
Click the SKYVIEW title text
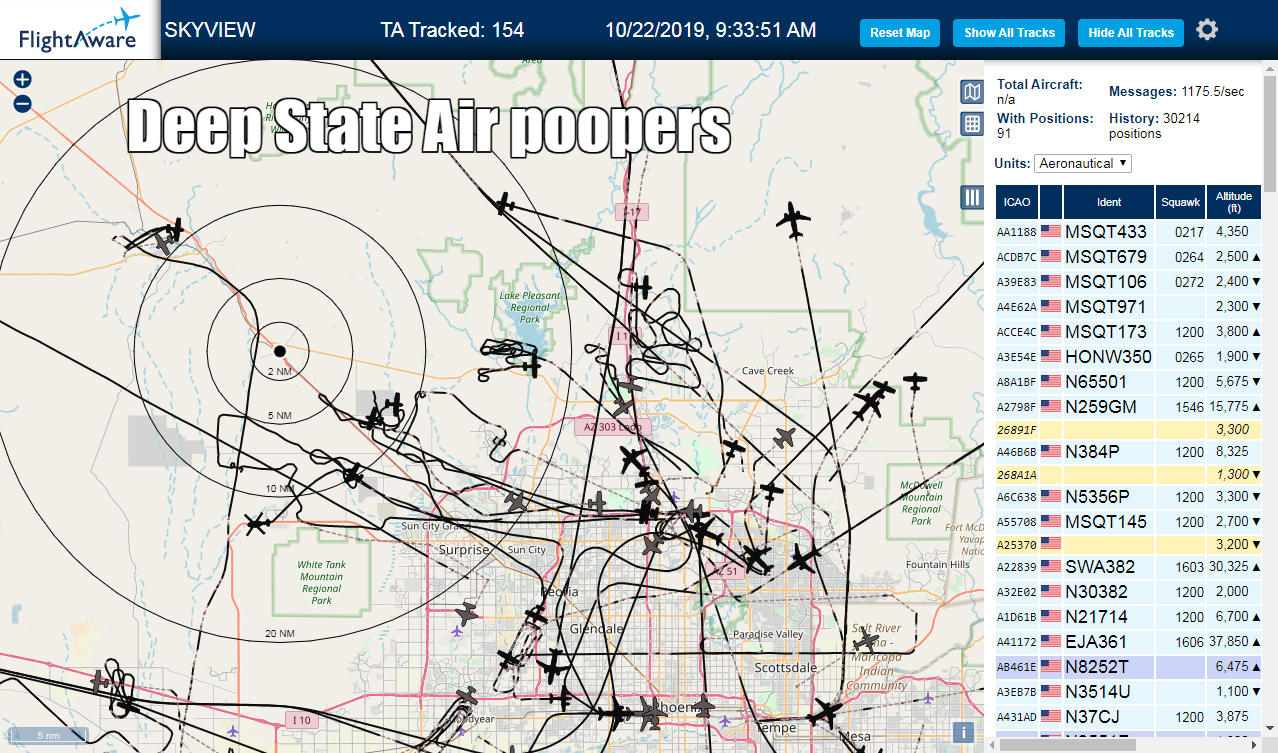click(210, 30)
